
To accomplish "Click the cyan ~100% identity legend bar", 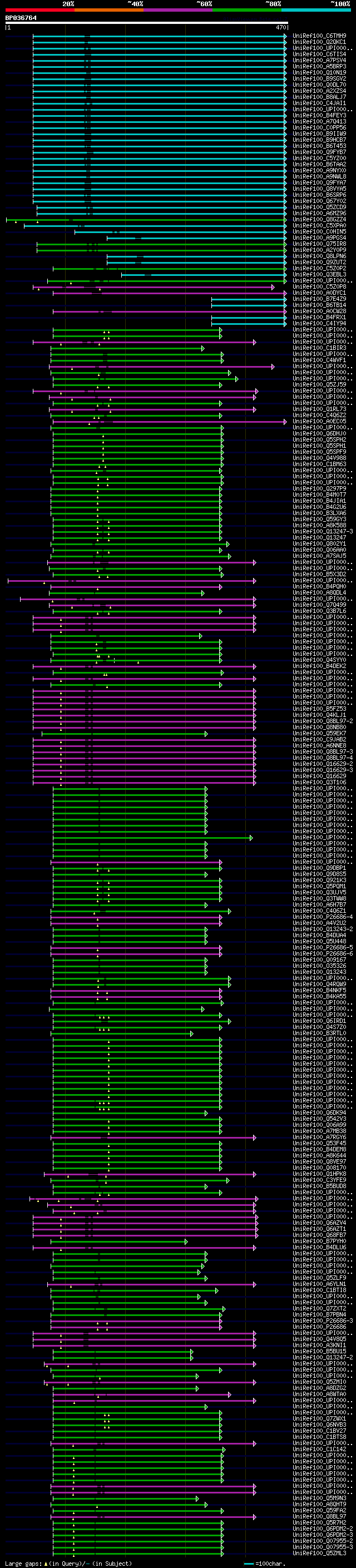I will pyautogui.click(x=316, y=10).
